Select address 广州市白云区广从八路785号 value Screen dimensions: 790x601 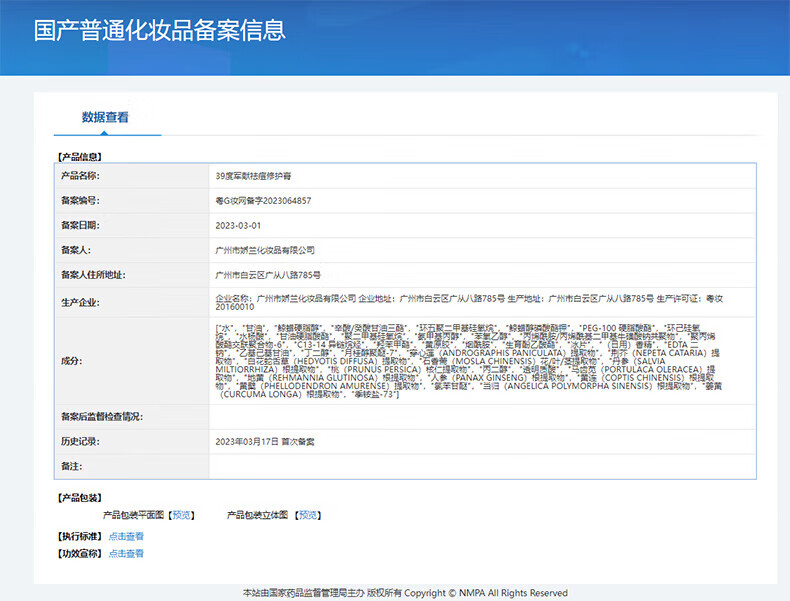tap(268, 275)
